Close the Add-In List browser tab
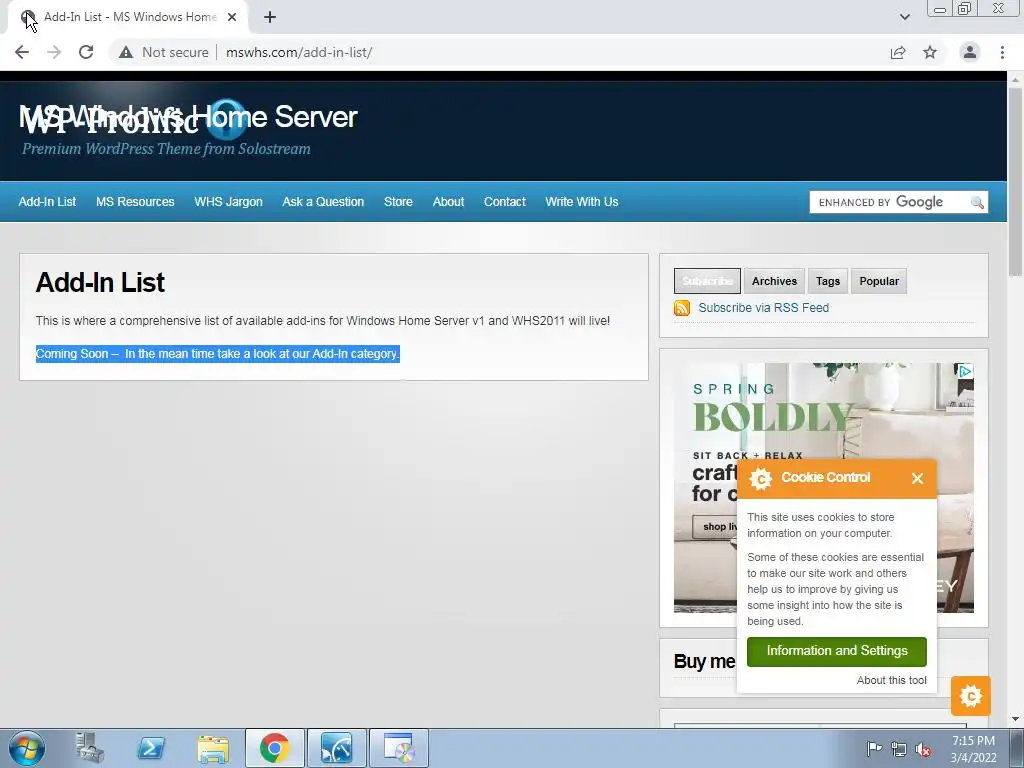This screenshot has height=768, width=1024. [232, 17]
